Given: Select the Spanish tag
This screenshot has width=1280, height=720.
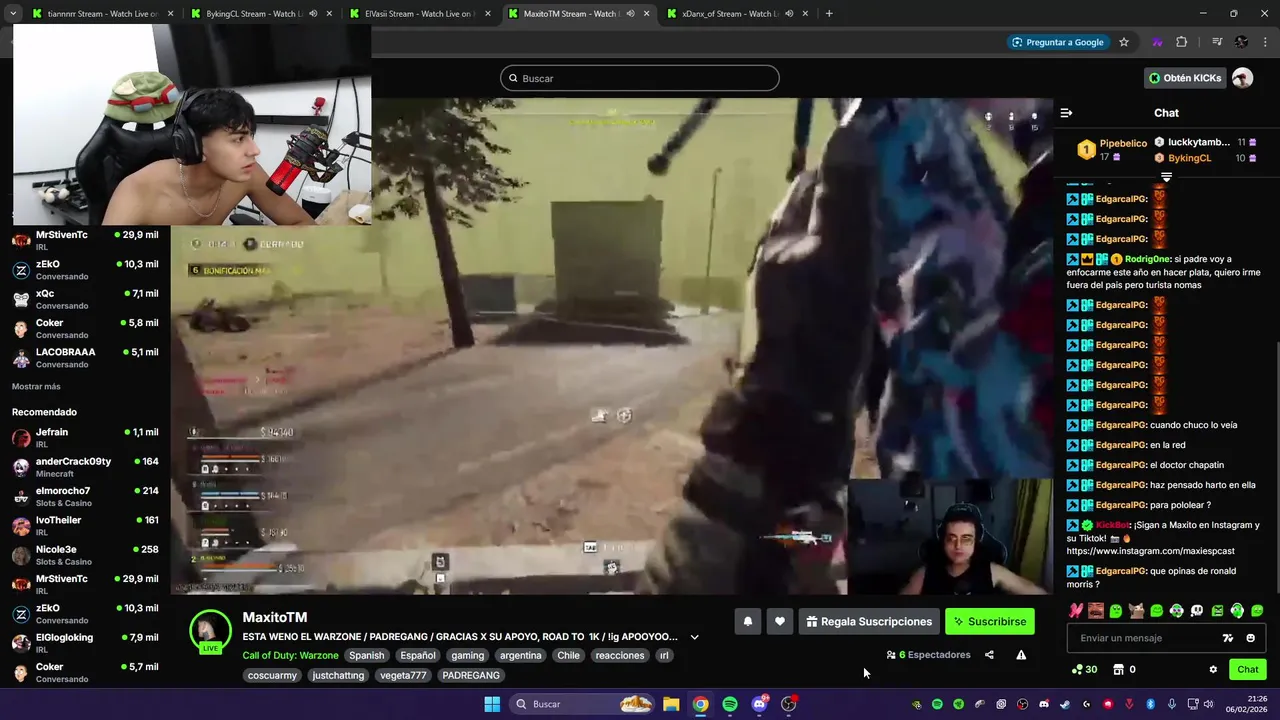Looking at the screenshot, I should click(x=367, y=655).
